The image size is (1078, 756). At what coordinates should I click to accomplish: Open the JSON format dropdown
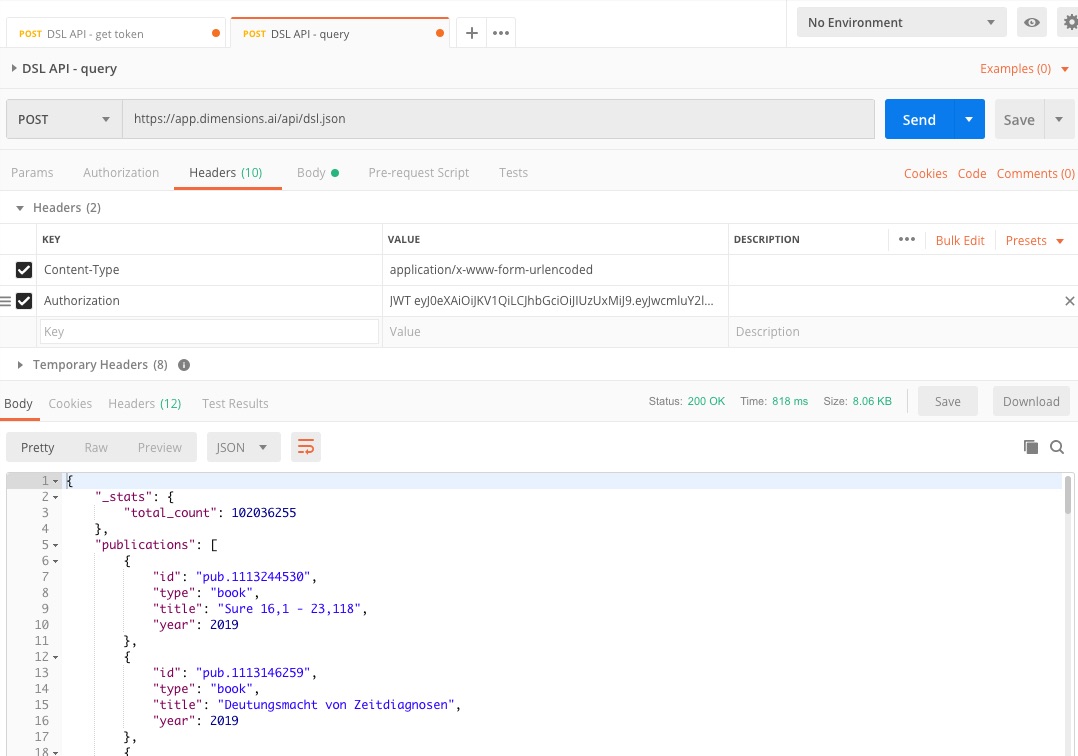click(x=243, y=447)
